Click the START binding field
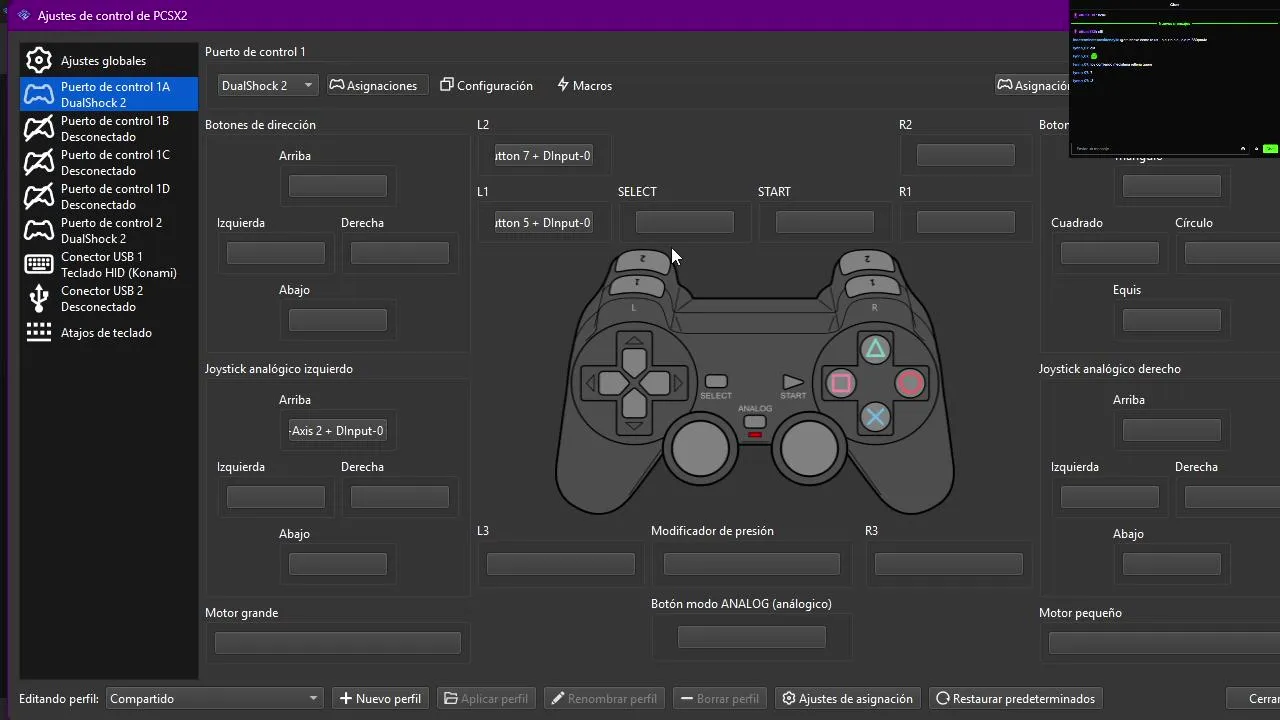The width and height of the screenshot is (1280, 720). [824, 222]
